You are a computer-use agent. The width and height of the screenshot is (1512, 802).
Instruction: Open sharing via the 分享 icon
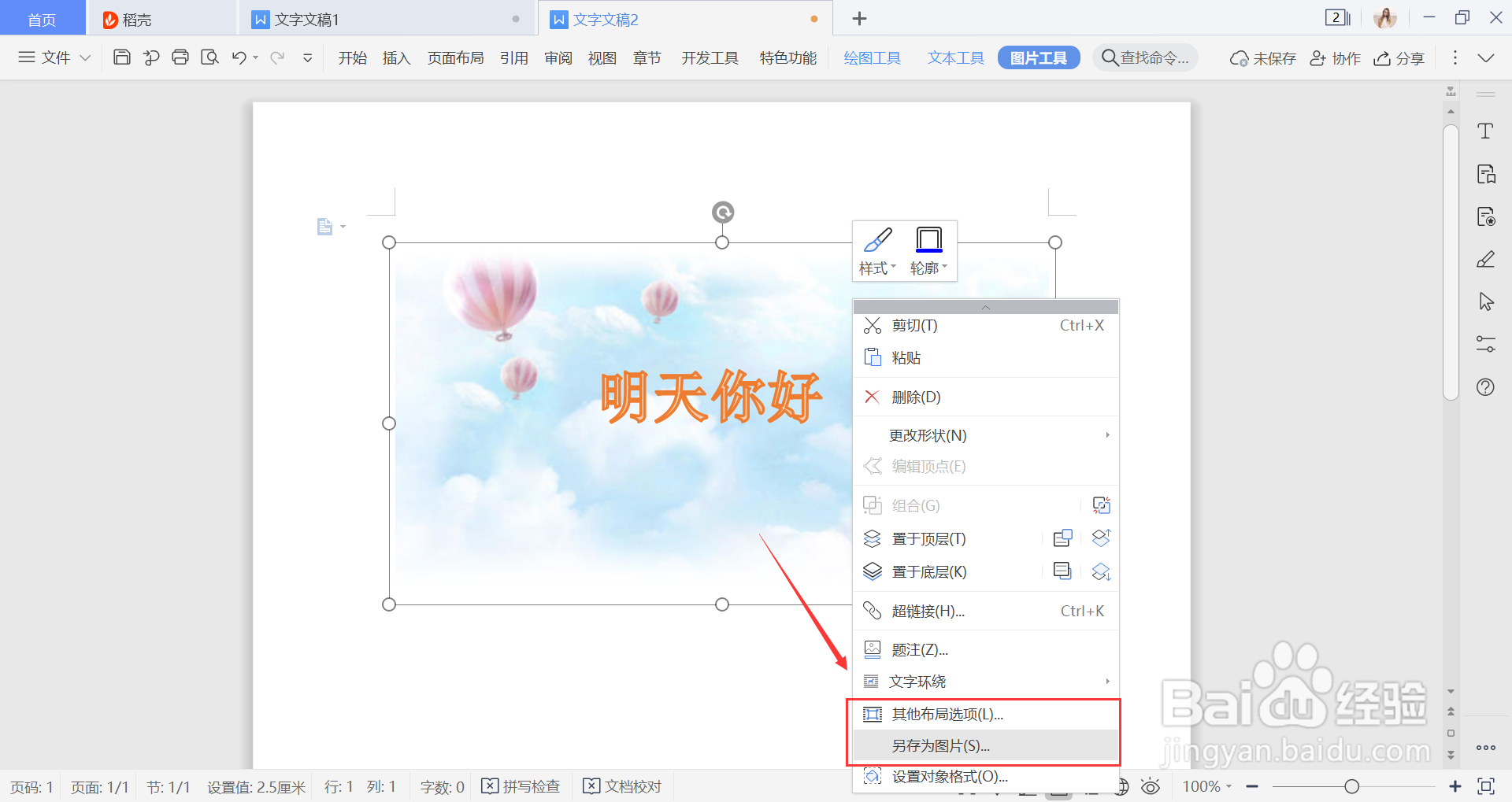click(1399, 57)
